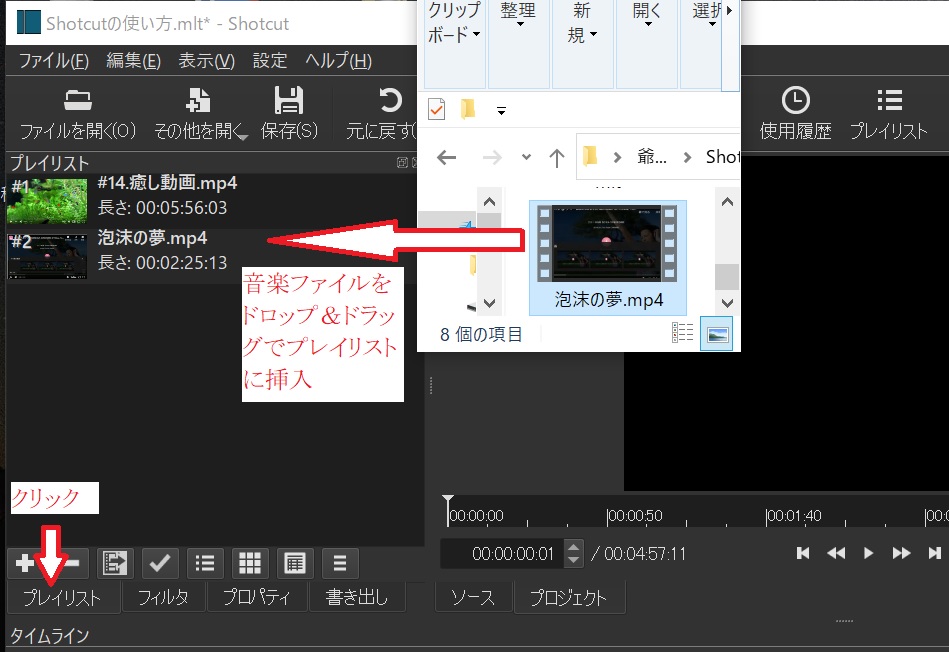Update playlist entry with the checkmark icon

pyautogui.click(x=160, y=562)
